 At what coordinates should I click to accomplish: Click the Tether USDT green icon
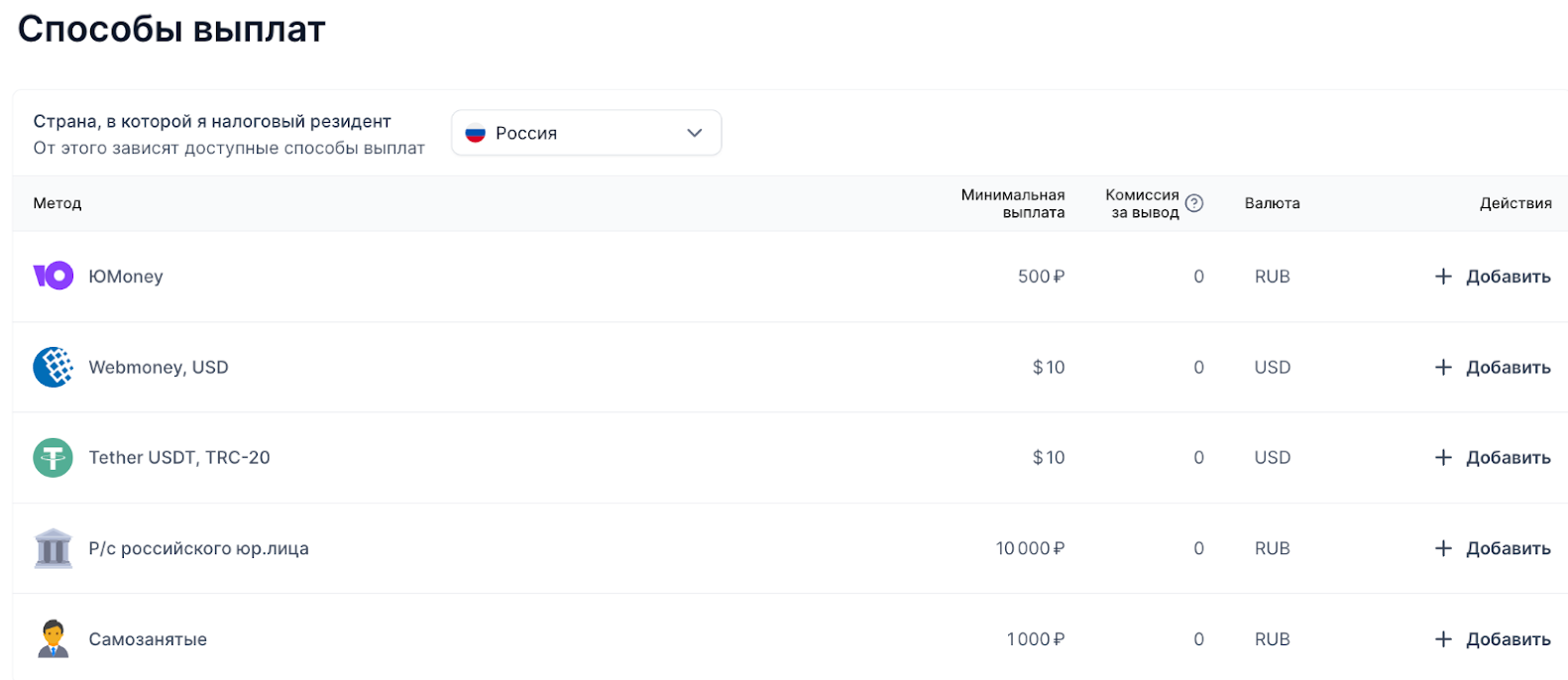[x=54, y=458]
